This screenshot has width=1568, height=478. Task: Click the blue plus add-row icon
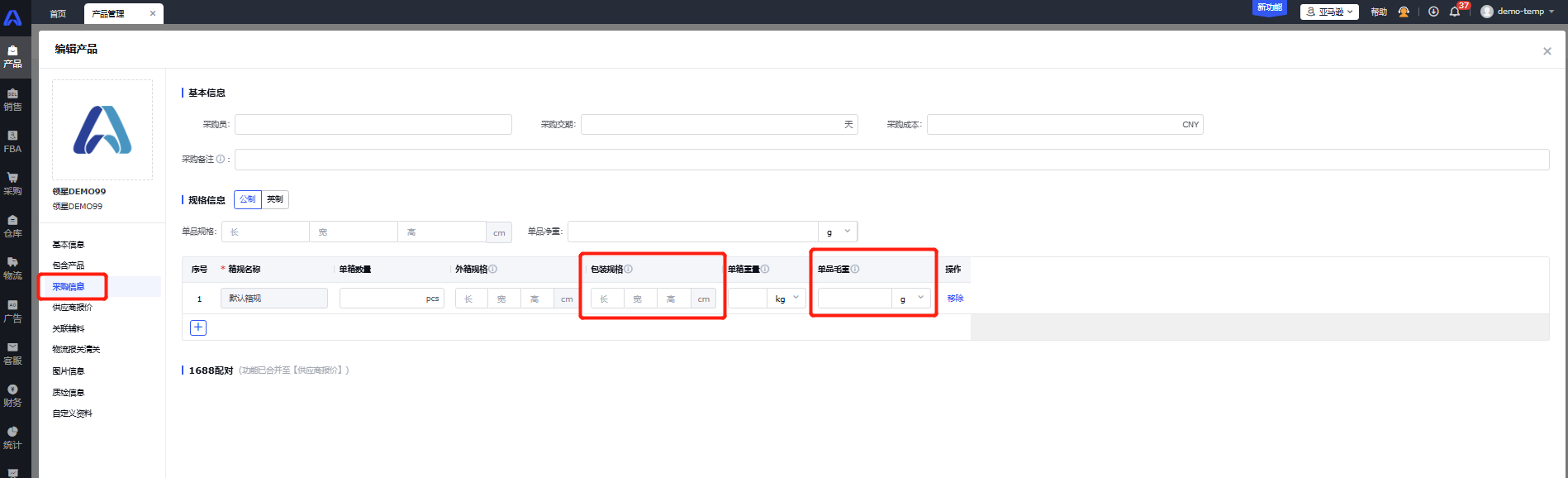(x=198, y=327)
